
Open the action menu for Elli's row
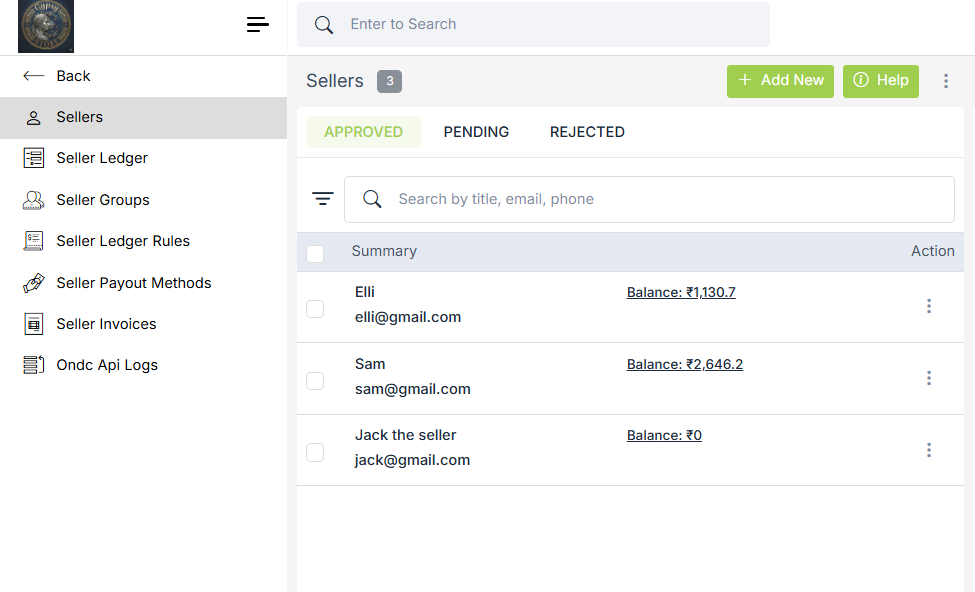tap(929, 306)
